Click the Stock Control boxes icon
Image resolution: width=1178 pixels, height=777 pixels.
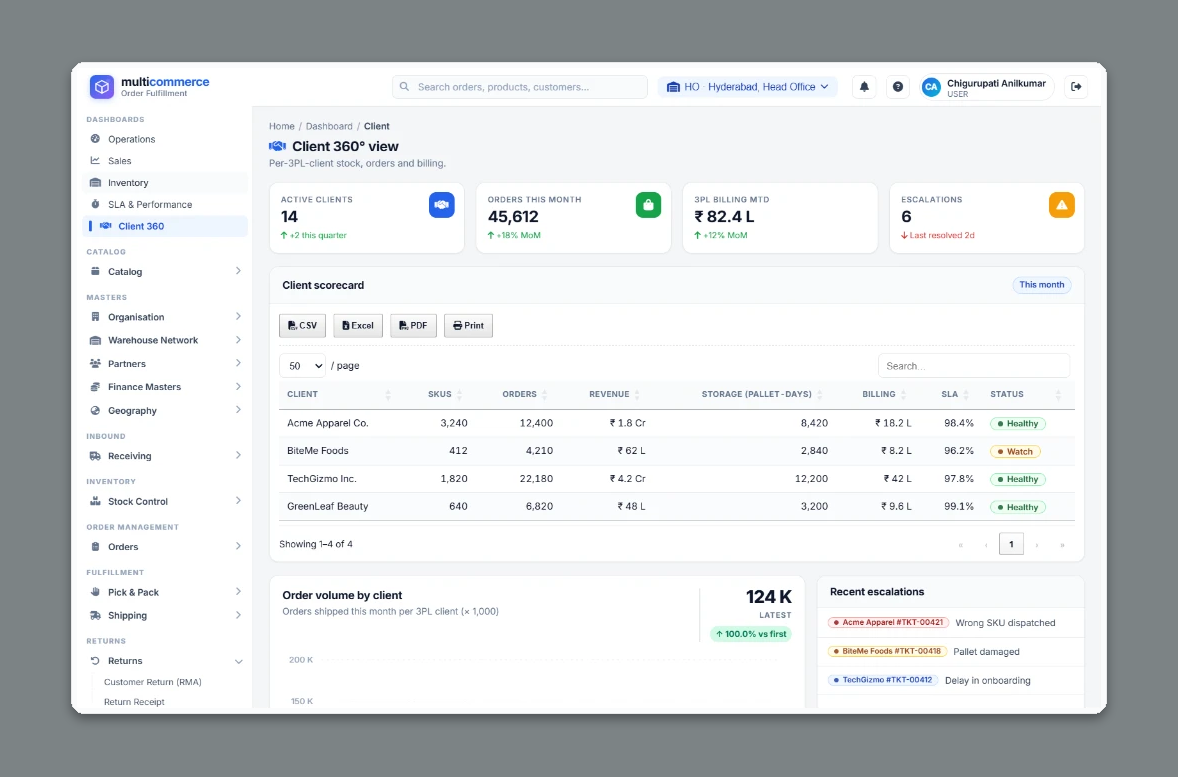(95, 501)
